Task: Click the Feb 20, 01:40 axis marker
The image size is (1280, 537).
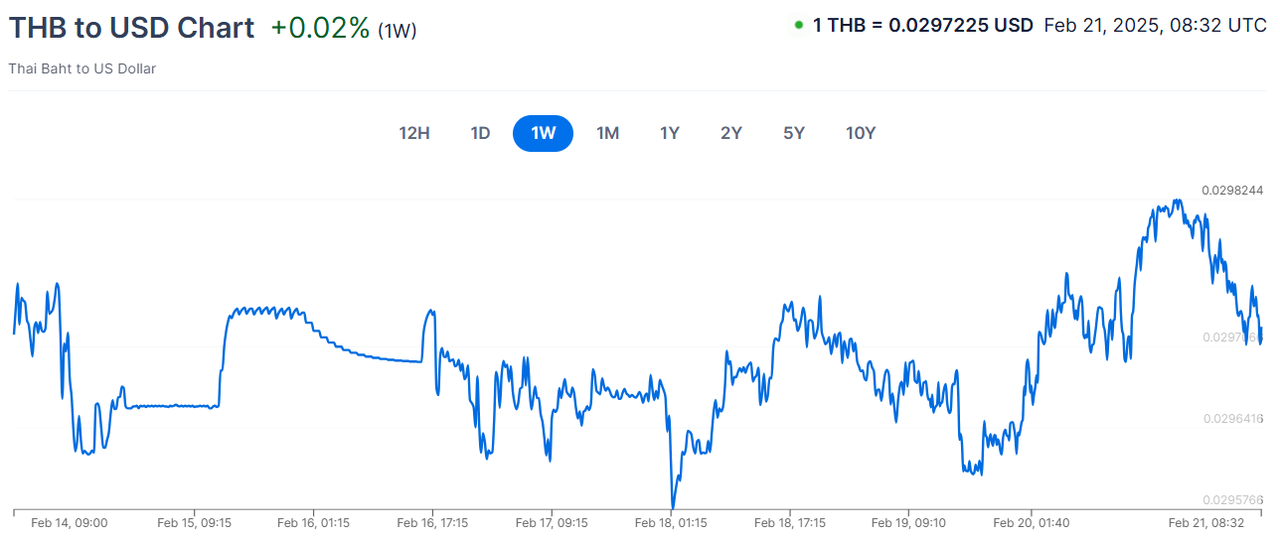Action: [1031, 523]
